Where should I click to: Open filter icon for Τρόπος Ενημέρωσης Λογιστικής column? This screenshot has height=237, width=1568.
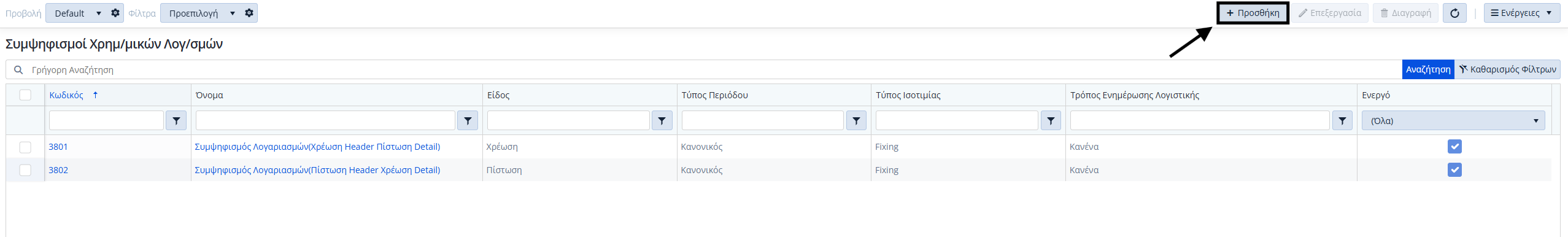(x=1342, y=120)
